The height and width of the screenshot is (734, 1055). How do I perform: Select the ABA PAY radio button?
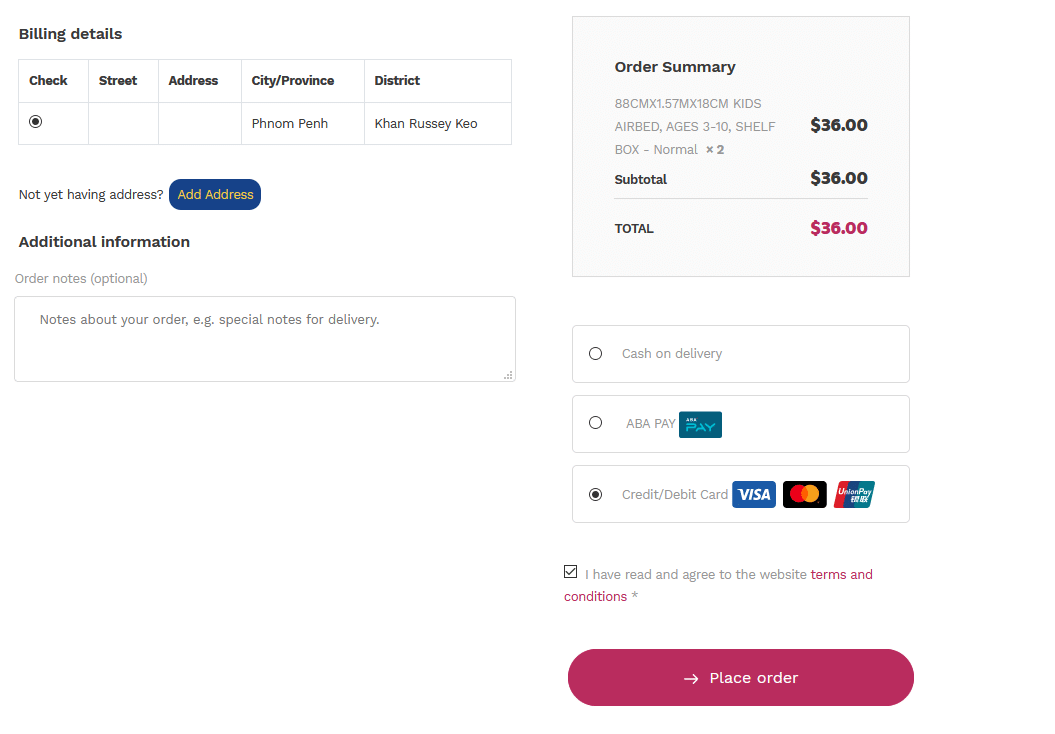click(596, 423)
